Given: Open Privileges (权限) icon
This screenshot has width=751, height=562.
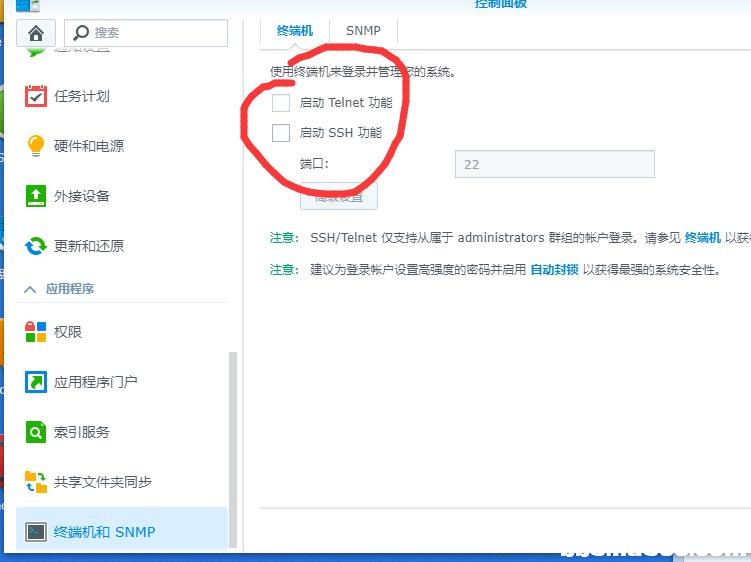Looking at the screenshot, I should (x=36, y=332).
